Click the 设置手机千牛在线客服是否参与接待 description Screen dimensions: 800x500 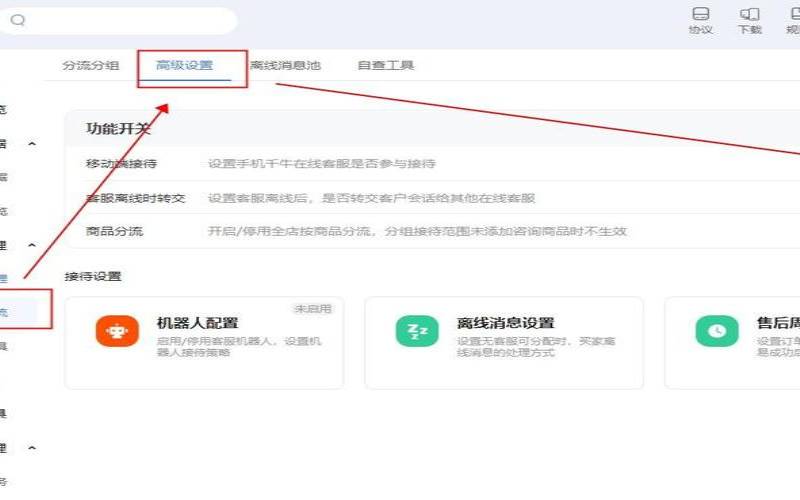click(x=321, y=164)
